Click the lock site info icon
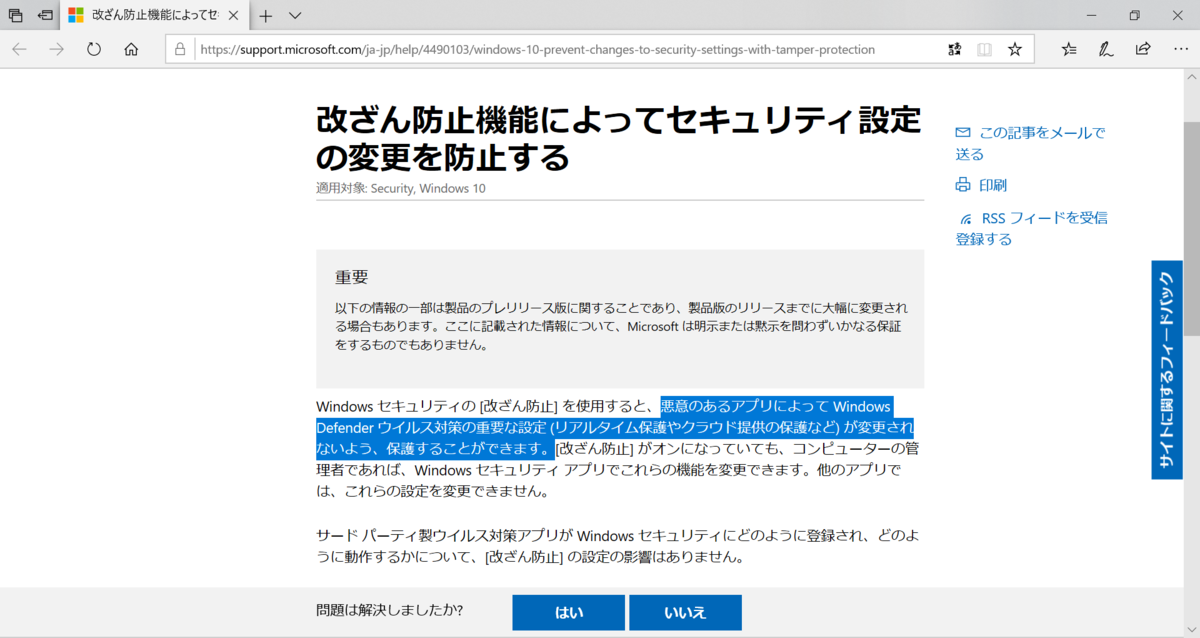1200x638 pixels. tap(180, 49)
